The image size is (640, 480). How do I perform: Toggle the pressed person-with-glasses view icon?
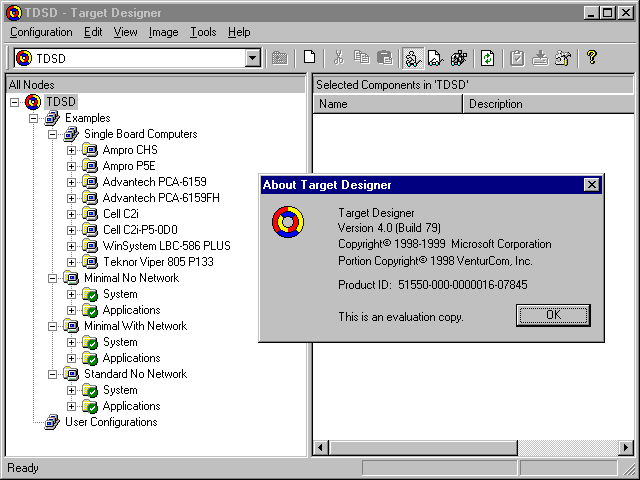tap(413, 58)
